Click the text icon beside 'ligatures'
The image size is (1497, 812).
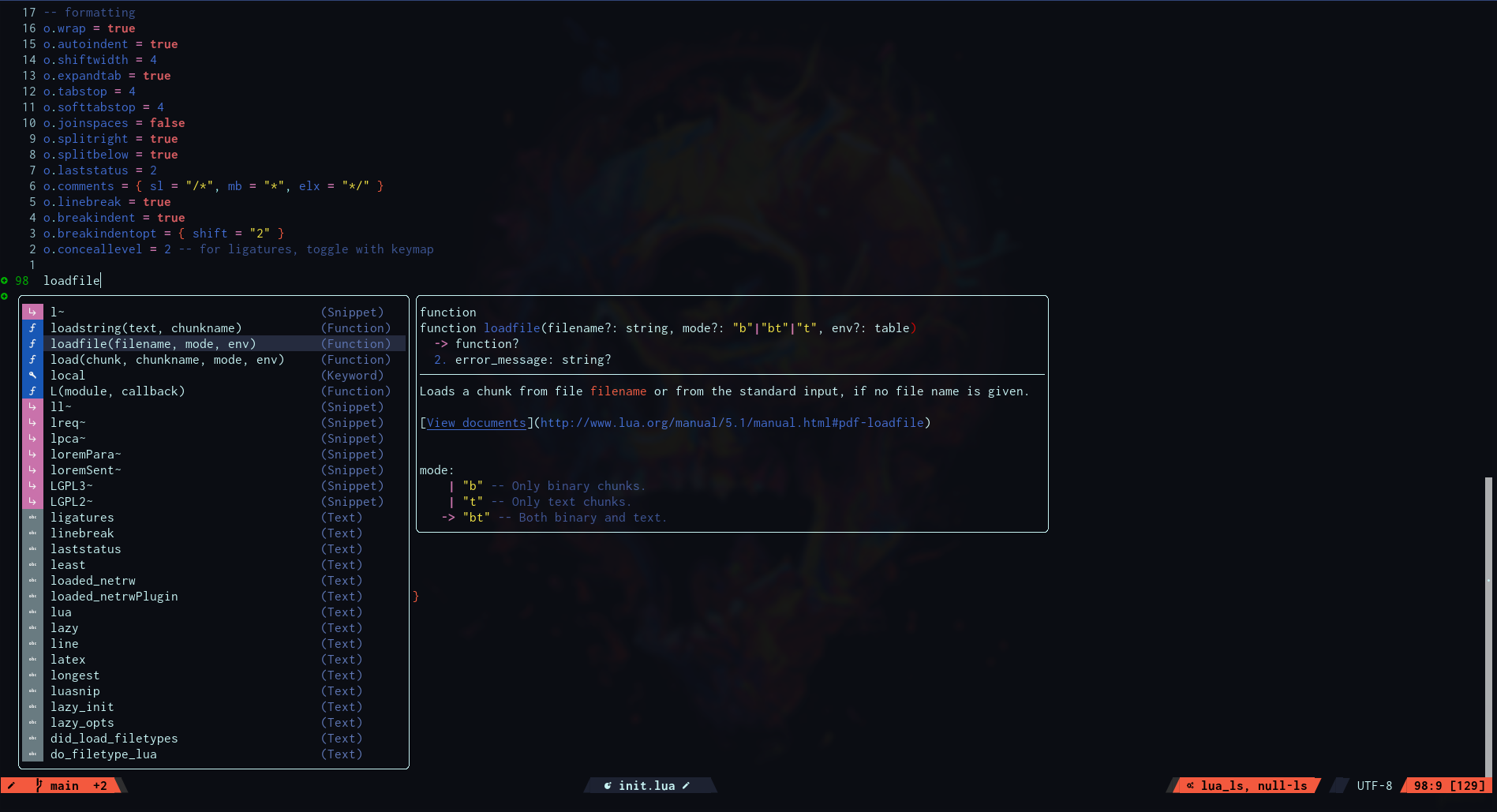coord(32,518)
